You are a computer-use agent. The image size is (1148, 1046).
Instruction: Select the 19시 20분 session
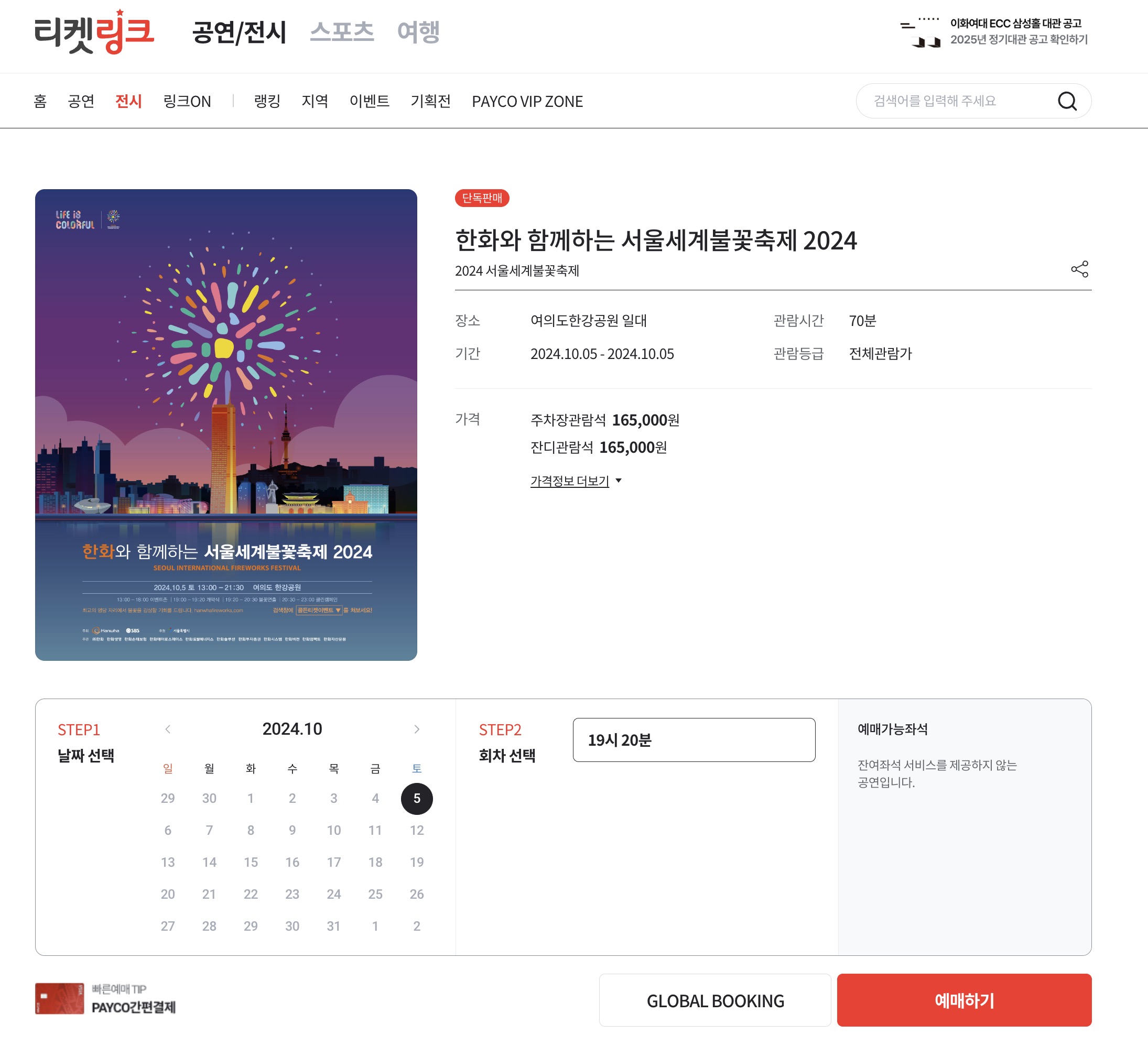click(694, 739)
